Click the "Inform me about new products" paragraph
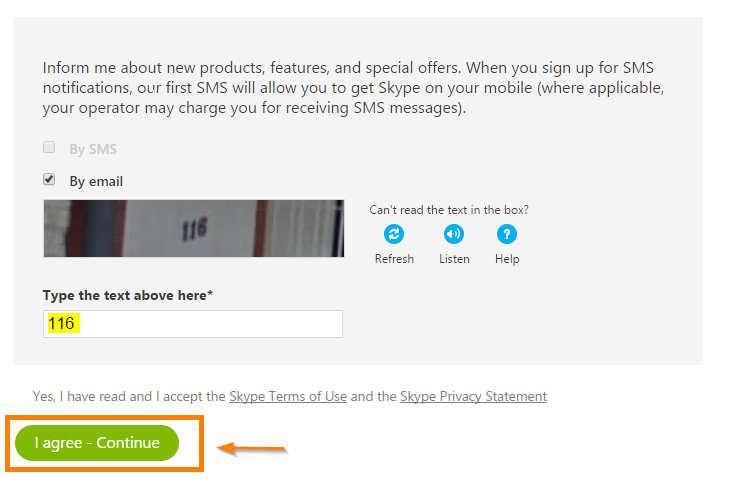Screen dimensions: 740x493 [x=353, y=88]
